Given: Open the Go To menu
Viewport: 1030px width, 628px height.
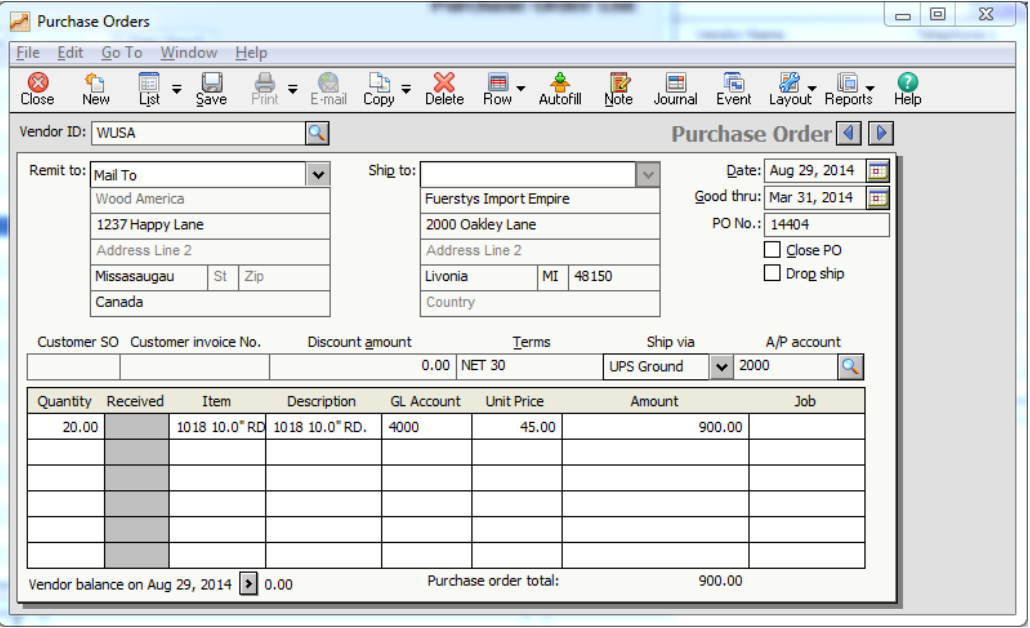Looking at the screenshot, I should coord(121,53).
